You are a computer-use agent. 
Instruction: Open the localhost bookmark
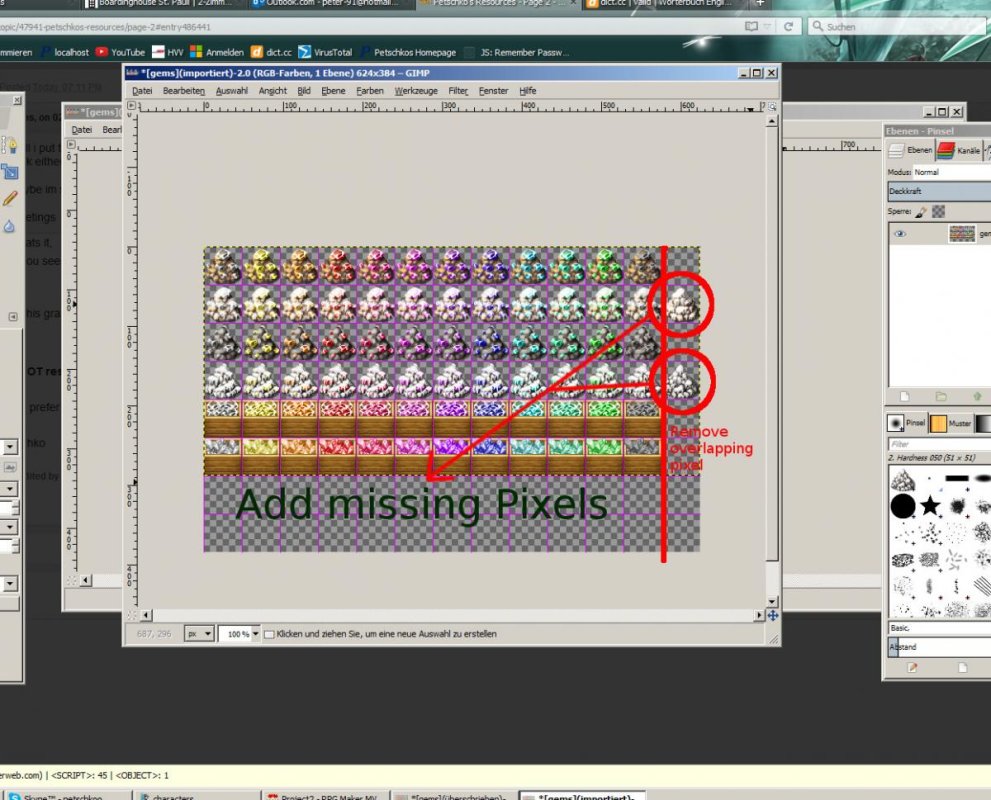[65, 52]
